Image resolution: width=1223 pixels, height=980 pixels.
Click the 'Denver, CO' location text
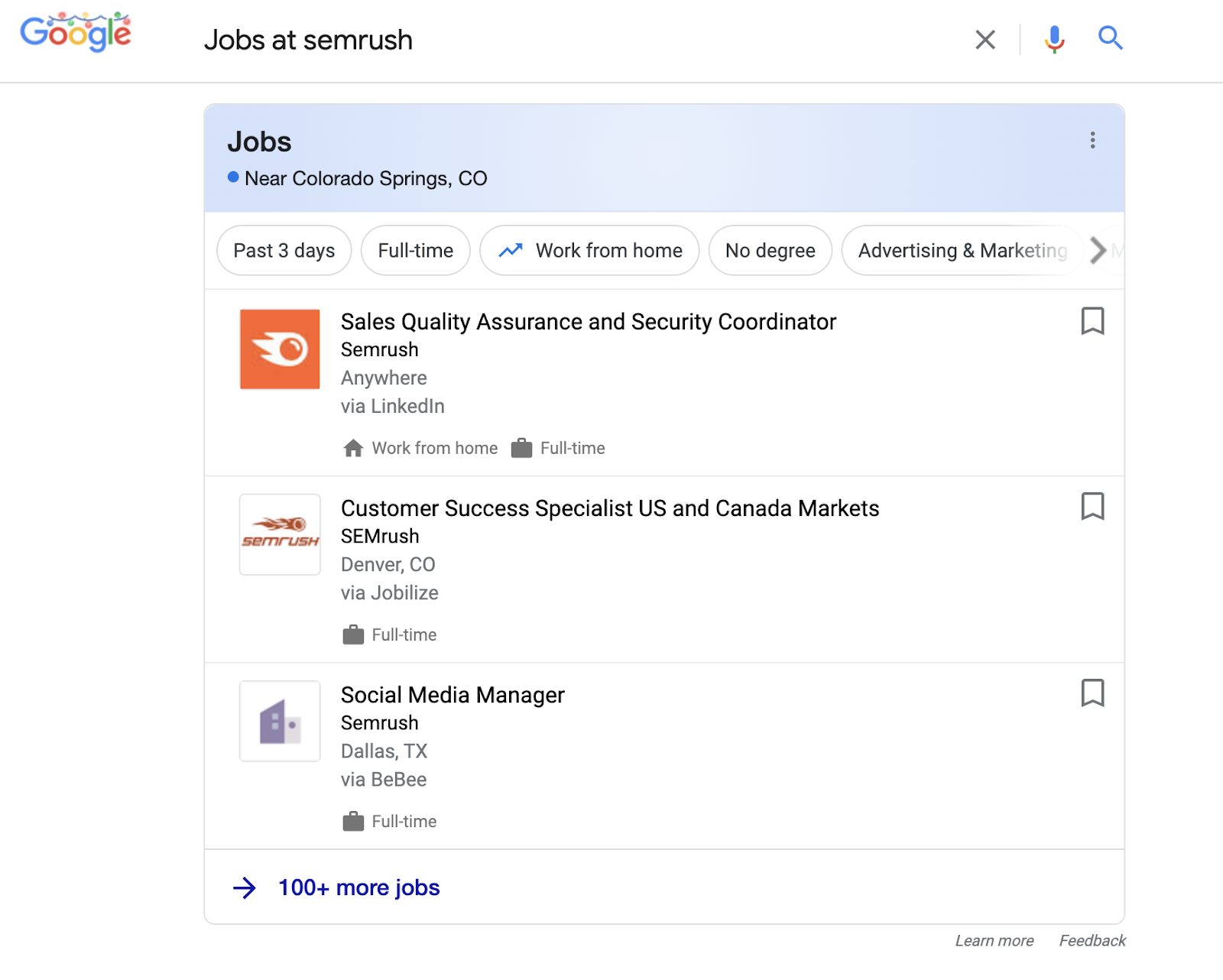click(388, 564)
